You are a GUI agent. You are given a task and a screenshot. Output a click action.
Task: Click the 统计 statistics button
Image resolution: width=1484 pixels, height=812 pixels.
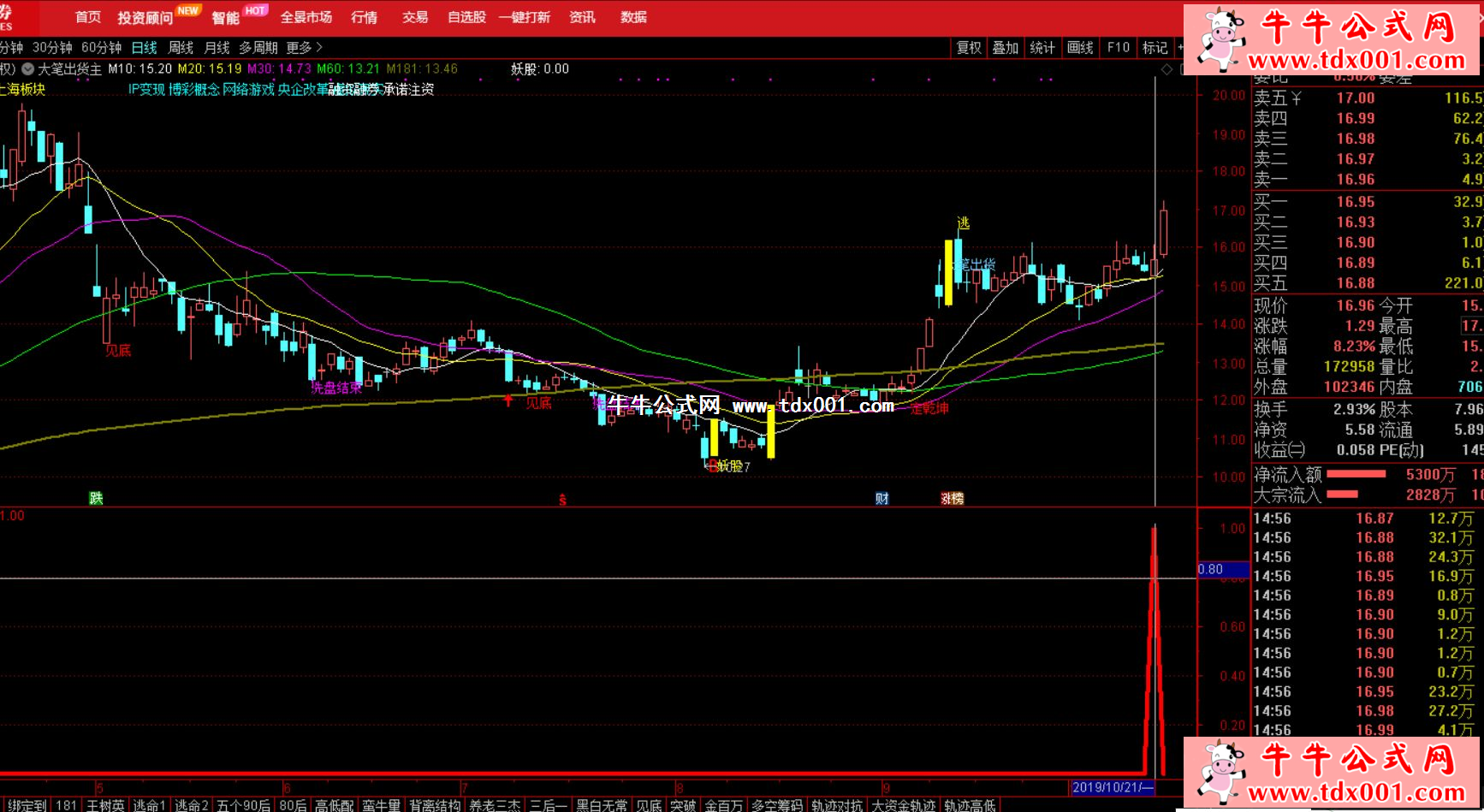[x=1042, y=48]
